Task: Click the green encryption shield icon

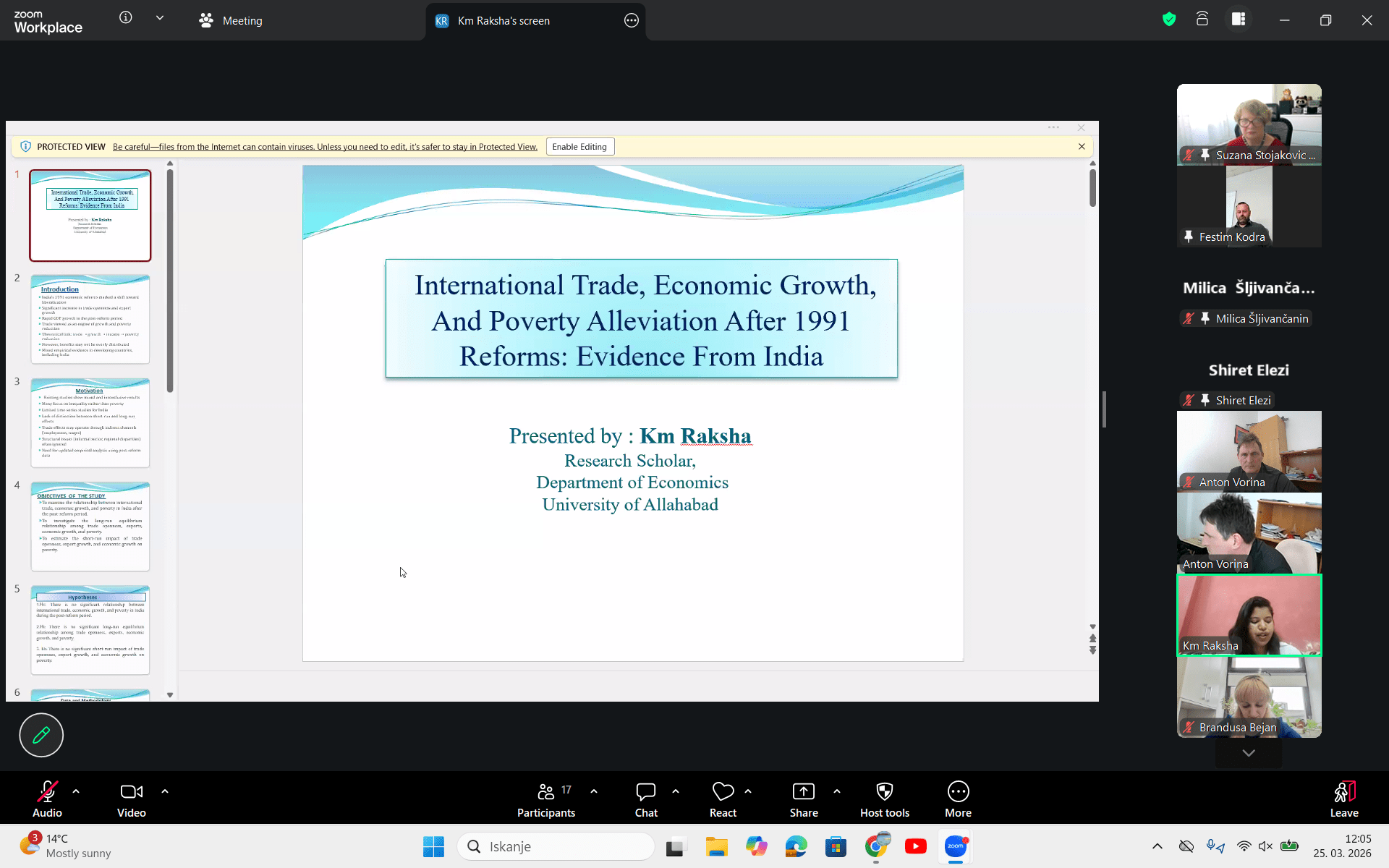Action: pyautogui.click(x=1169, y=20)
